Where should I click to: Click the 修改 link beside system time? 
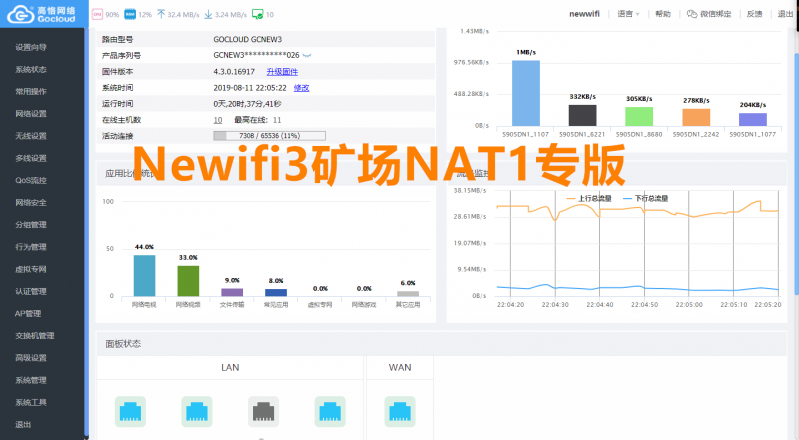[x=302, y=88]
